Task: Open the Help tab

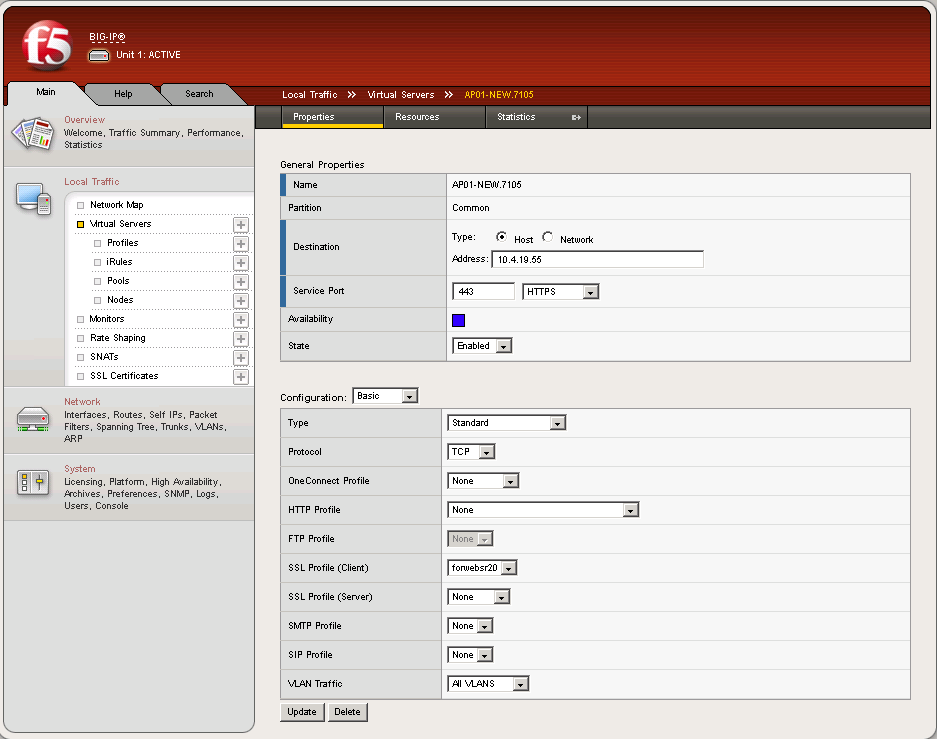Action: tap(123, 94)
